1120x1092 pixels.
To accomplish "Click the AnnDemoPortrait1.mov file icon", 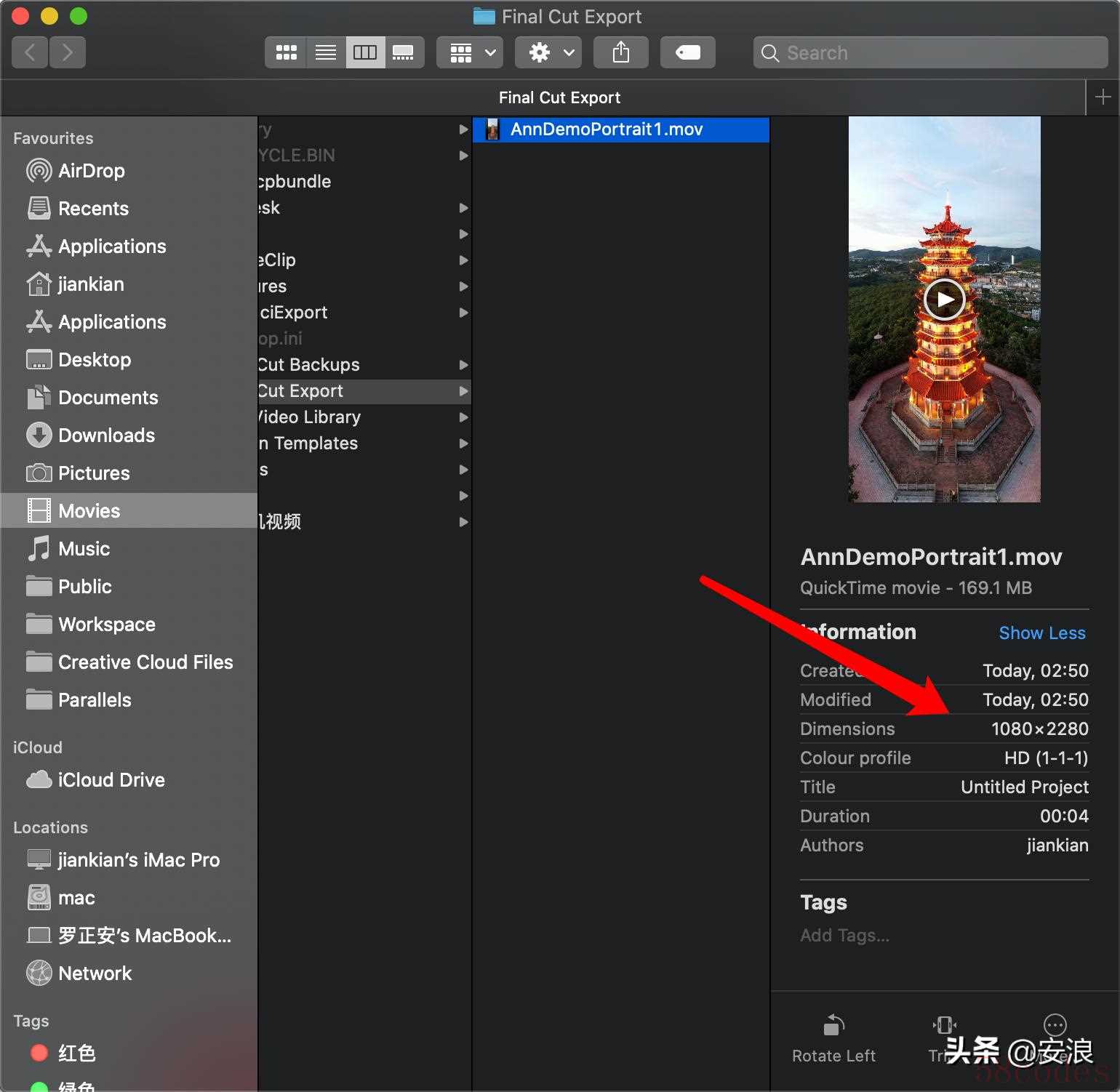I will pos(492,129).
